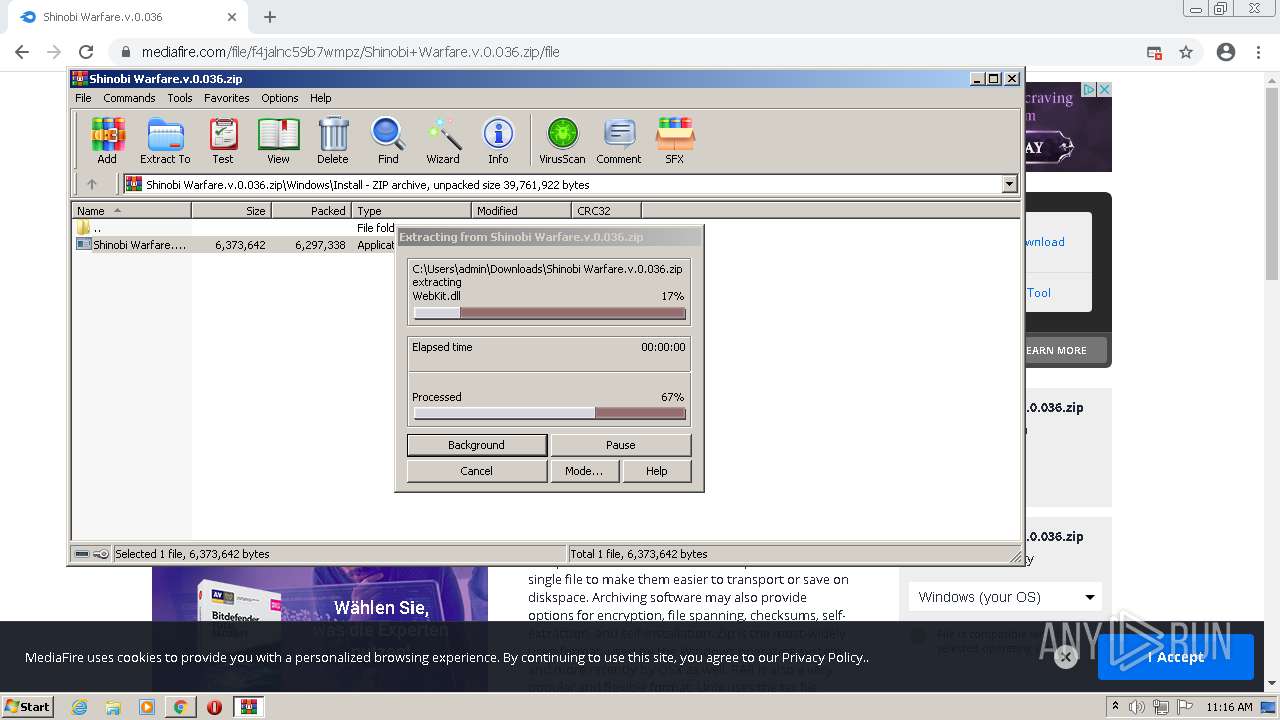The image size is (1280, 720).
Task: Dismiss cookie banner with X icon
Action: coord(1065,657)
